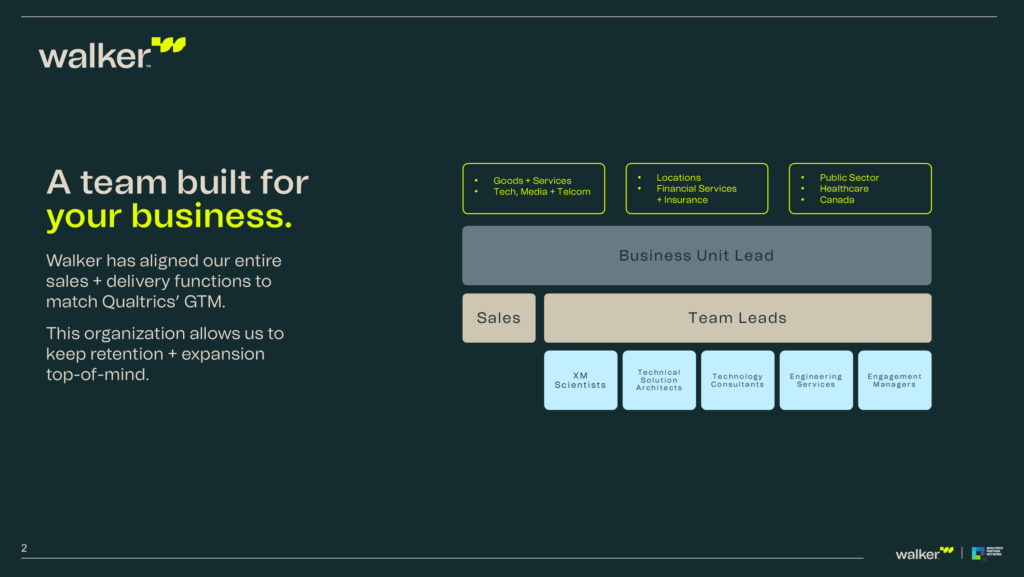Click the slide number 2
Image resolution: width=1024 pixels, height=577 pixels.
[24, 548]
